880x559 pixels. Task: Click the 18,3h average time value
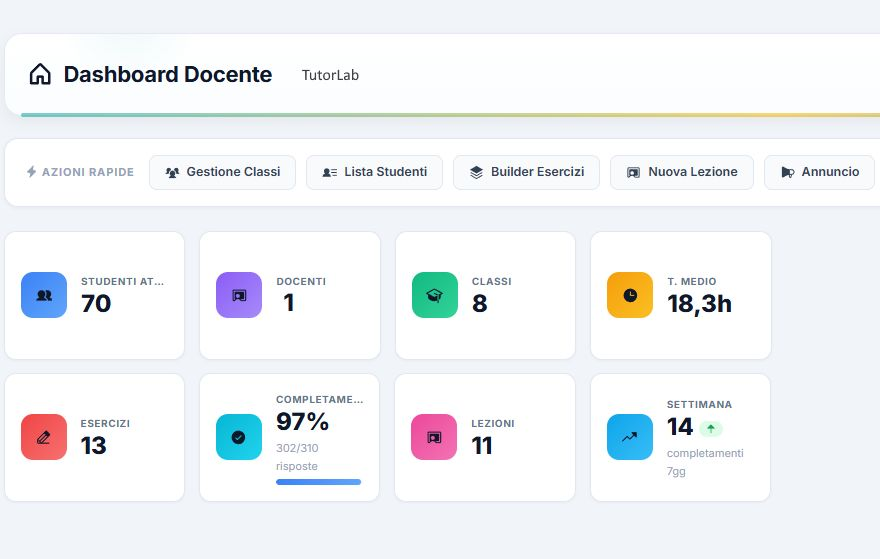tap(699, 304)
